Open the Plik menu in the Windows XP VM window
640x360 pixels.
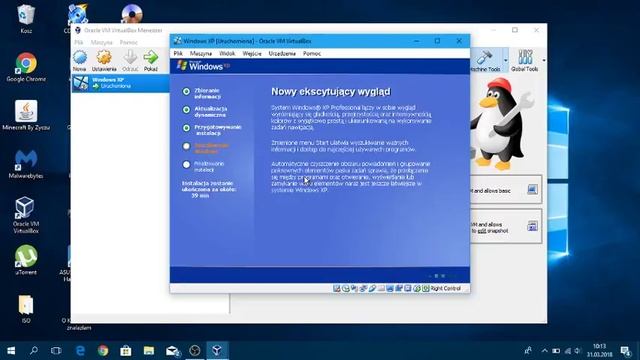click(178, 53)
